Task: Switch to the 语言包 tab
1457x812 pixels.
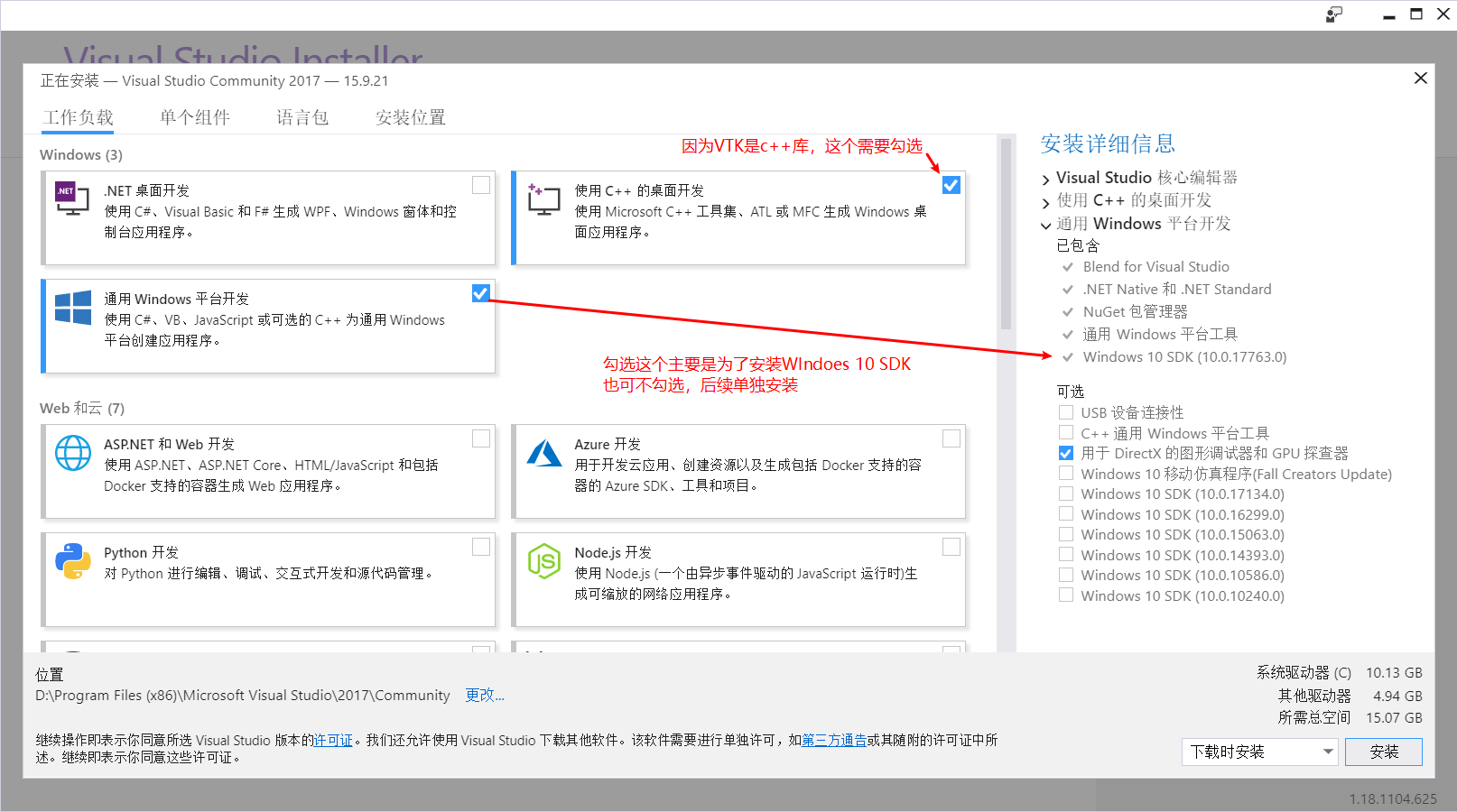Action: click(302, 117)
